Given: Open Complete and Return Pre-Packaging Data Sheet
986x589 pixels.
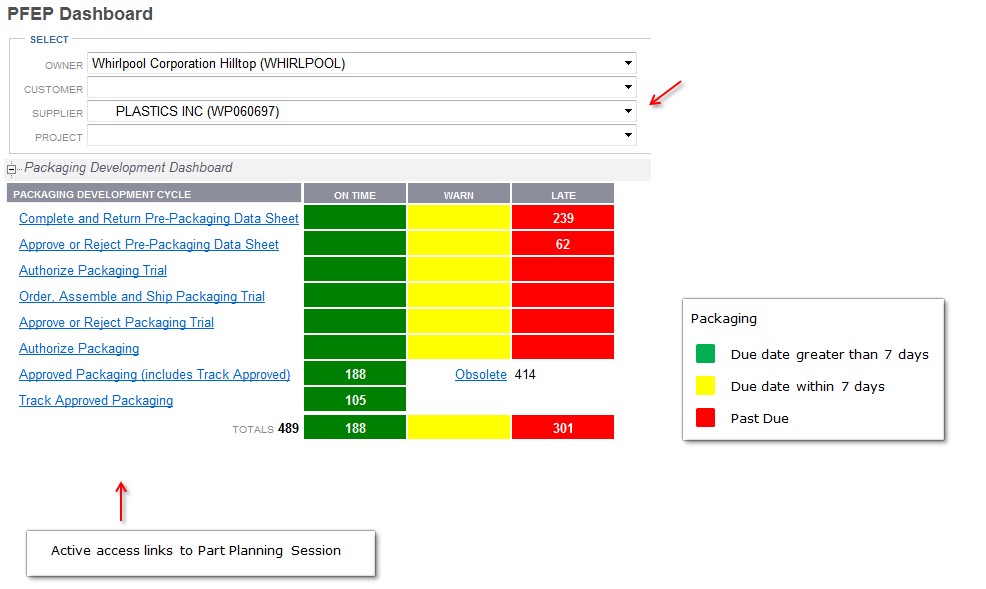Looking at the screenshot, I should [158, 218].
